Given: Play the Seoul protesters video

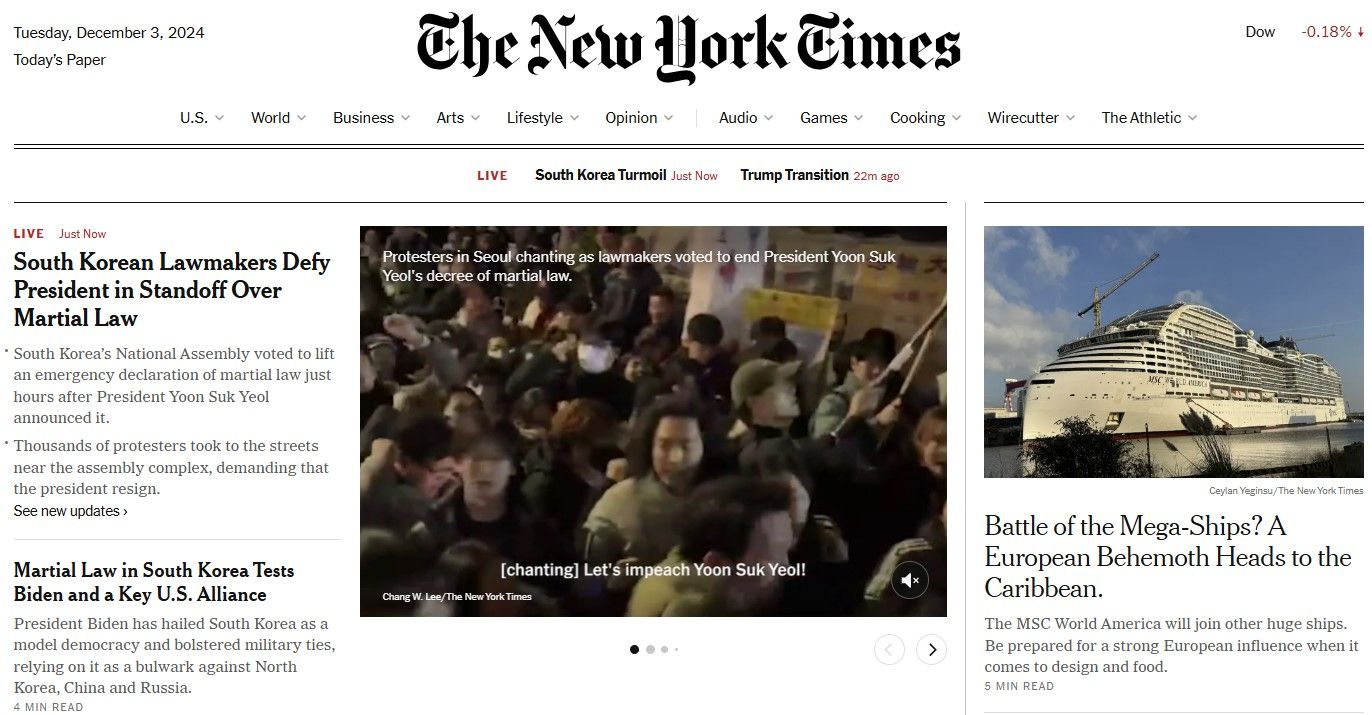Looking at the screenshot, I should (x=653, y=421).
